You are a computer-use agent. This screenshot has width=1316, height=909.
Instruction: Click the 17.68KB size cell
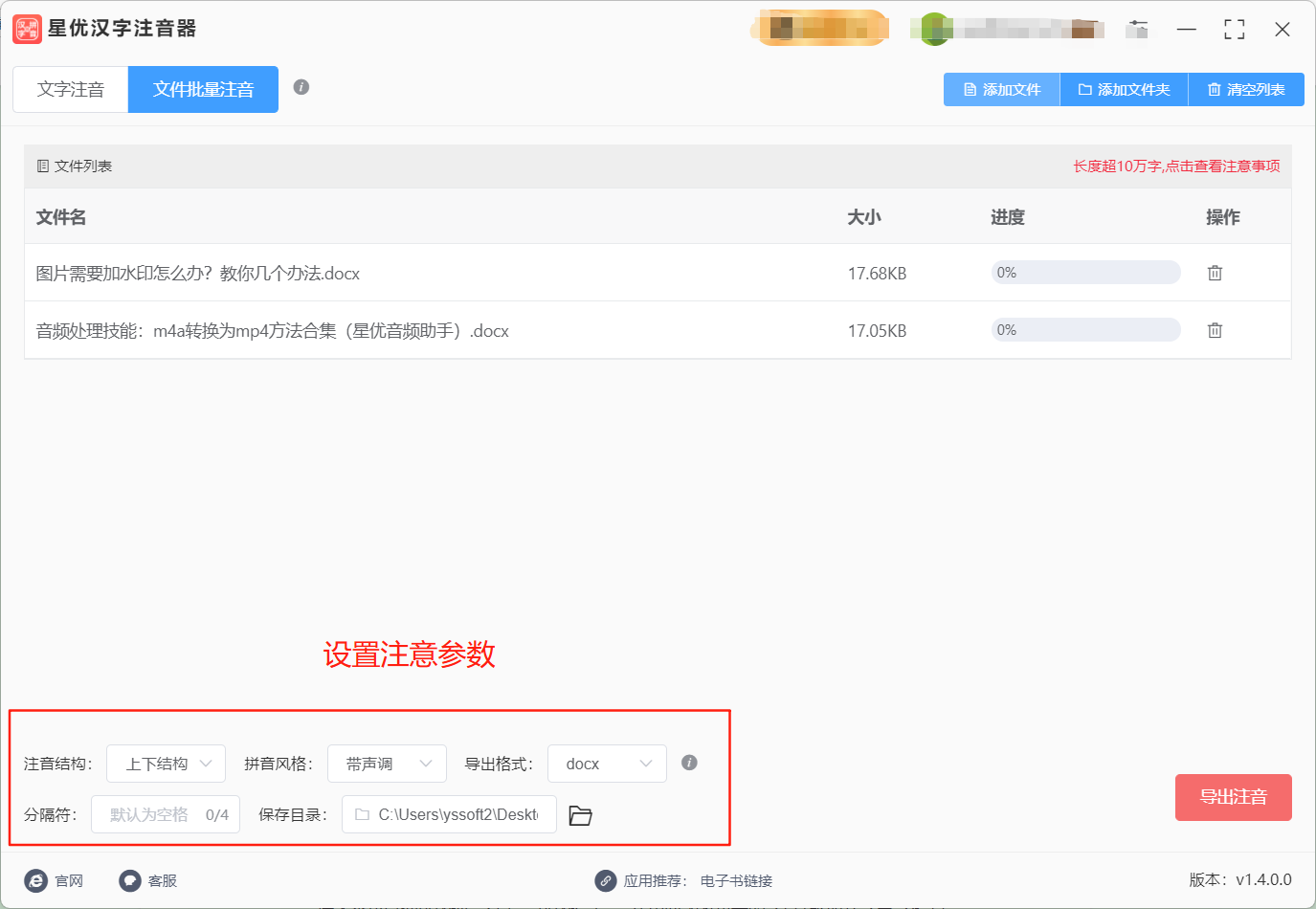click(x=877, y=274)
